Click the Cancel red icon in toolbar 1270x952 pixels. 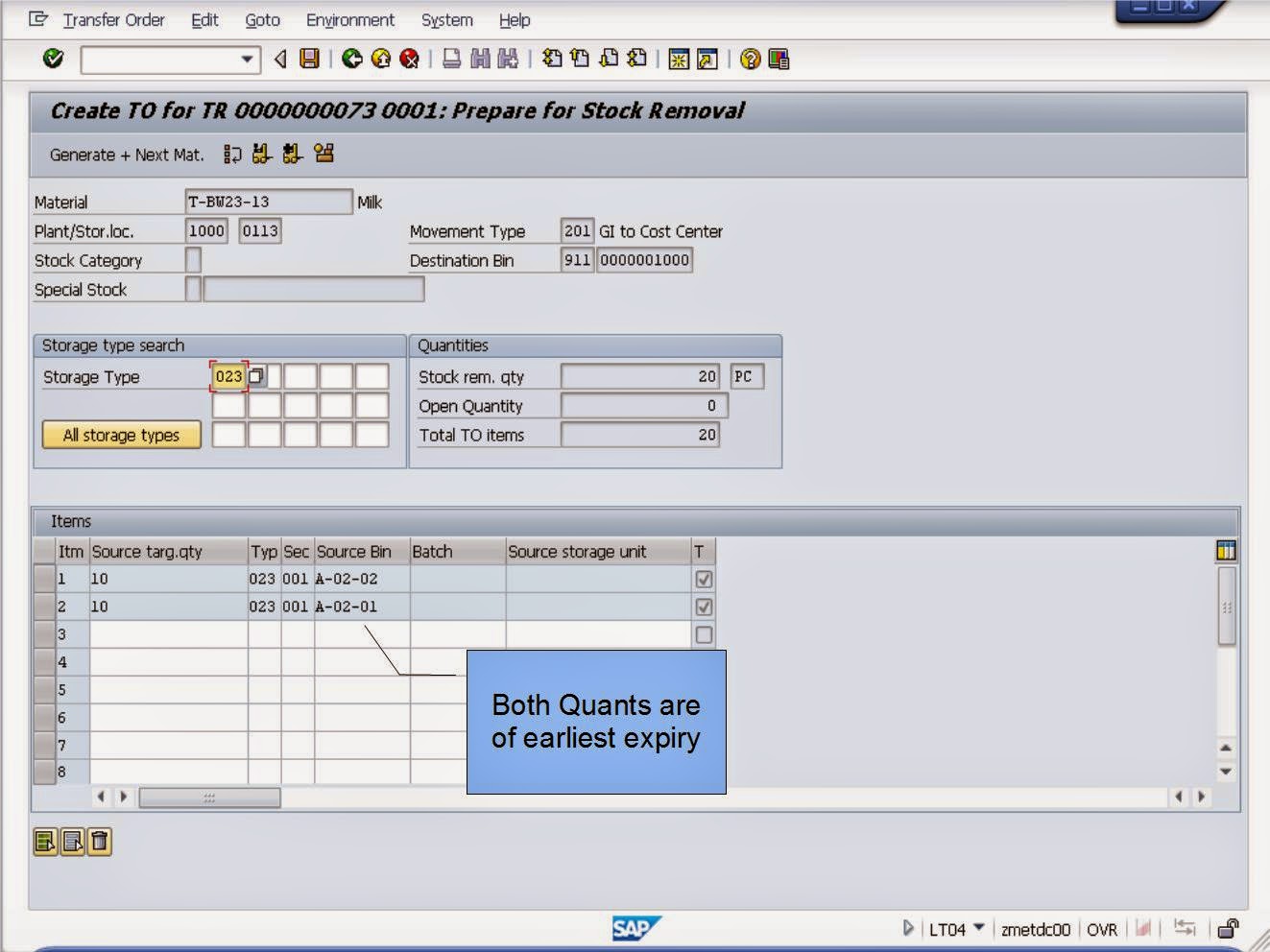[x=408, y=59]
